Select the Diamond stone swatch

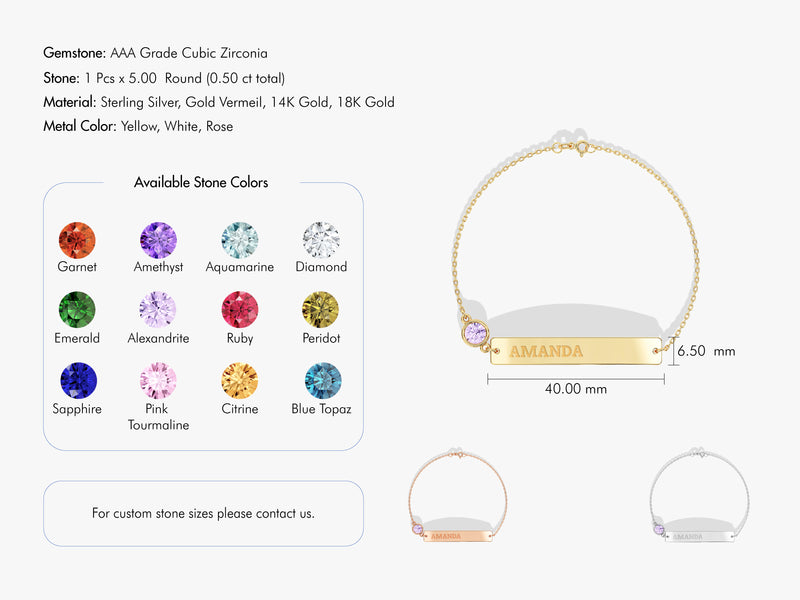(321, 241)
